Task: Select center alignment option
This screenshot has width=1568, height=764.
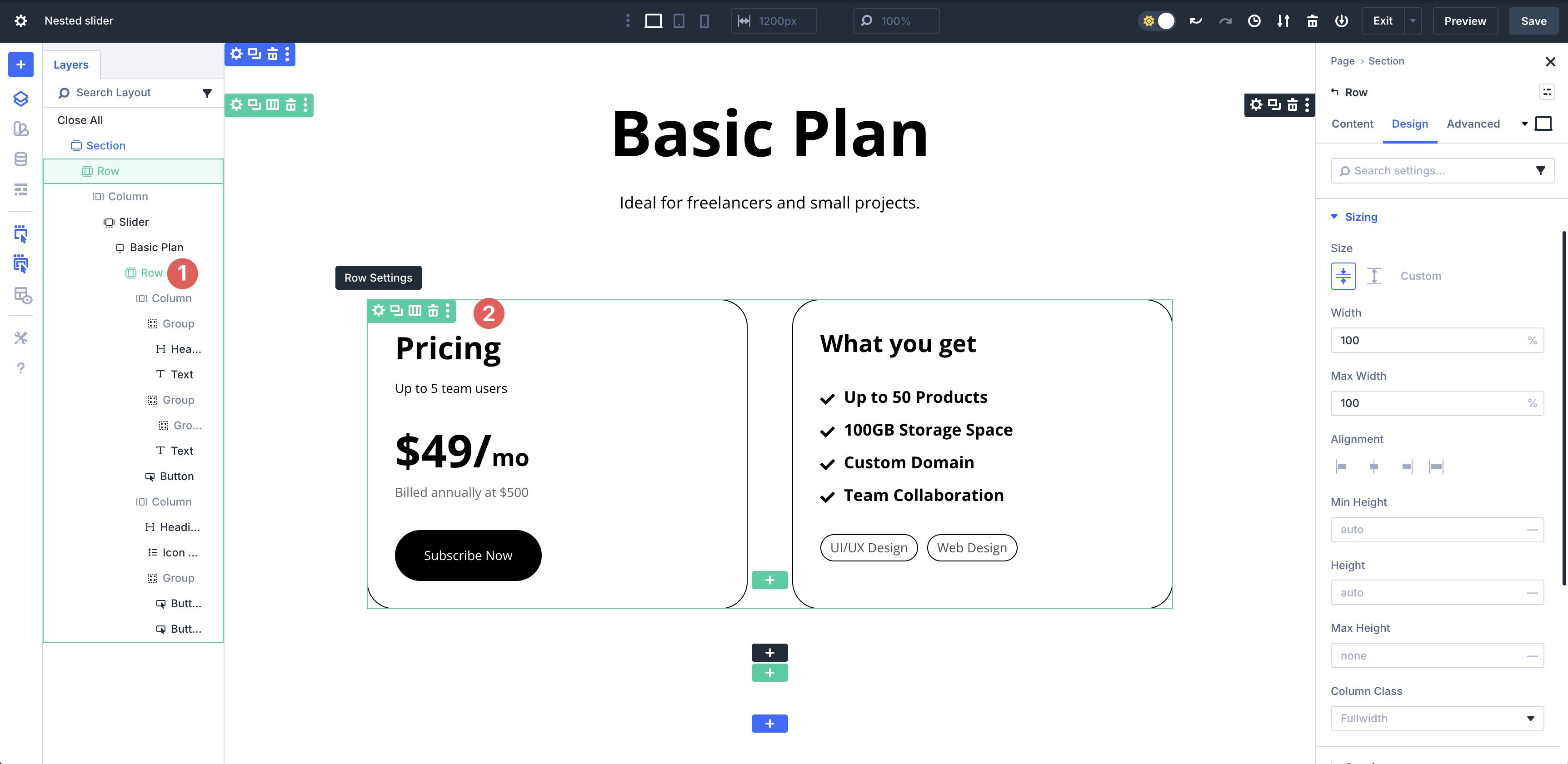Action: (x=1374, y=466)
